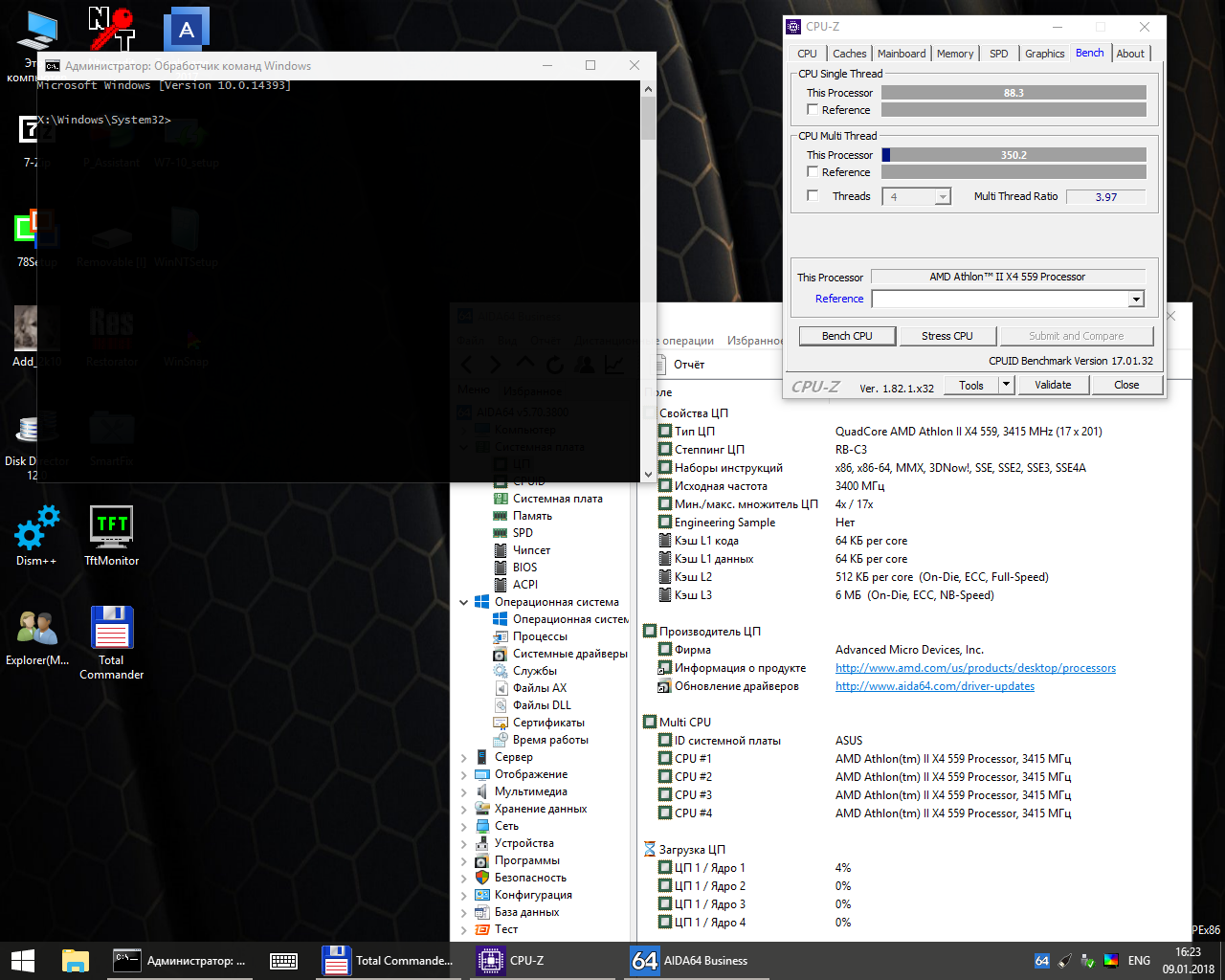This screenshot has height=980, width=1225.
Task: Click the ENG language indicator
Action: tap(1139, 961)
